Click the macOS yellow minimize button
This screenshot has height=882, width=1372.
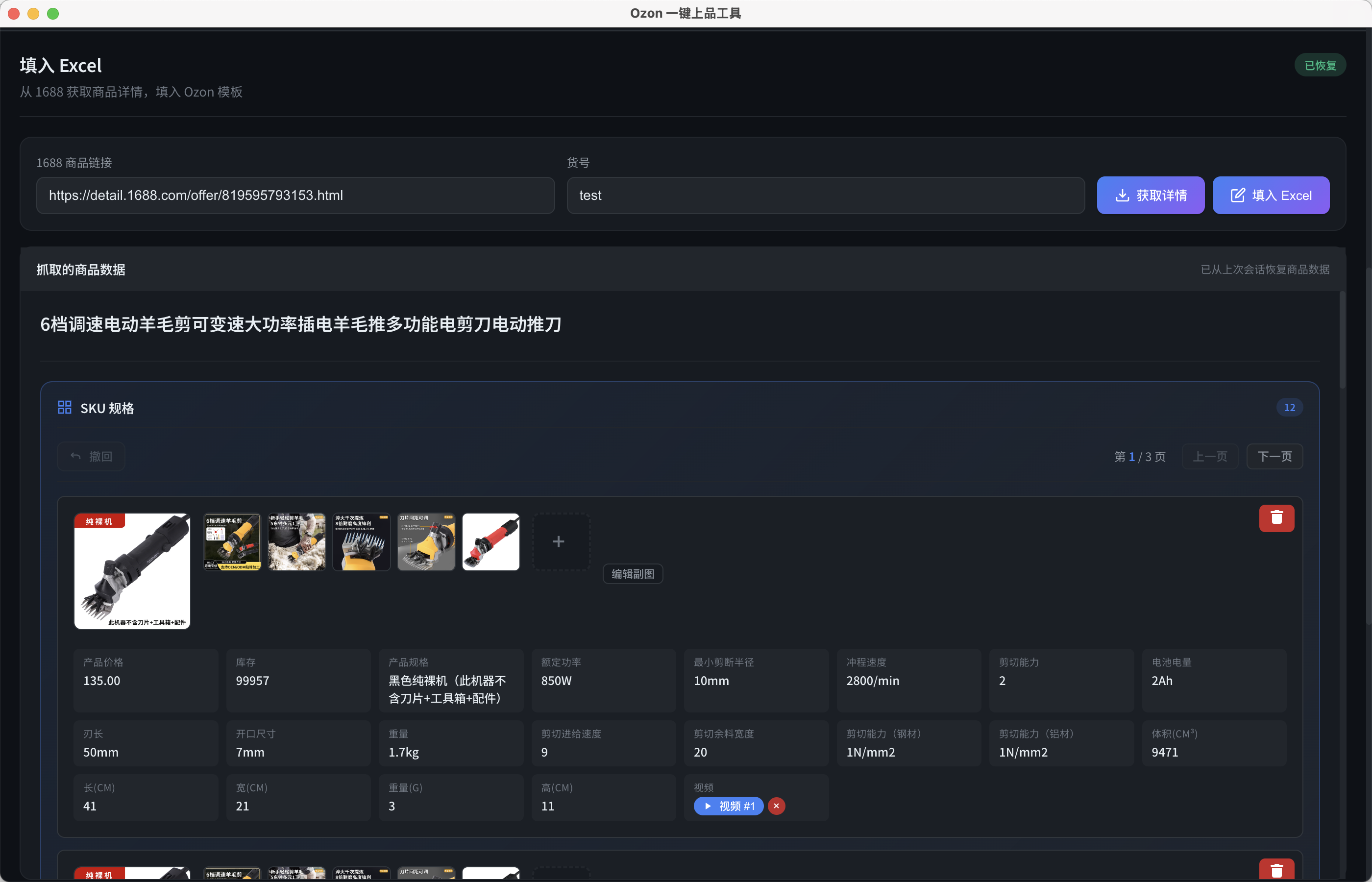click(x=33, y=14)
